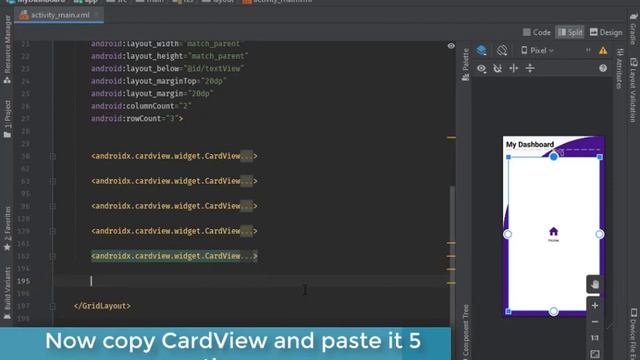This screenshot has width=640, height=360.
Task: Toggle the design View Options eye icon
Action: [482, 69]
